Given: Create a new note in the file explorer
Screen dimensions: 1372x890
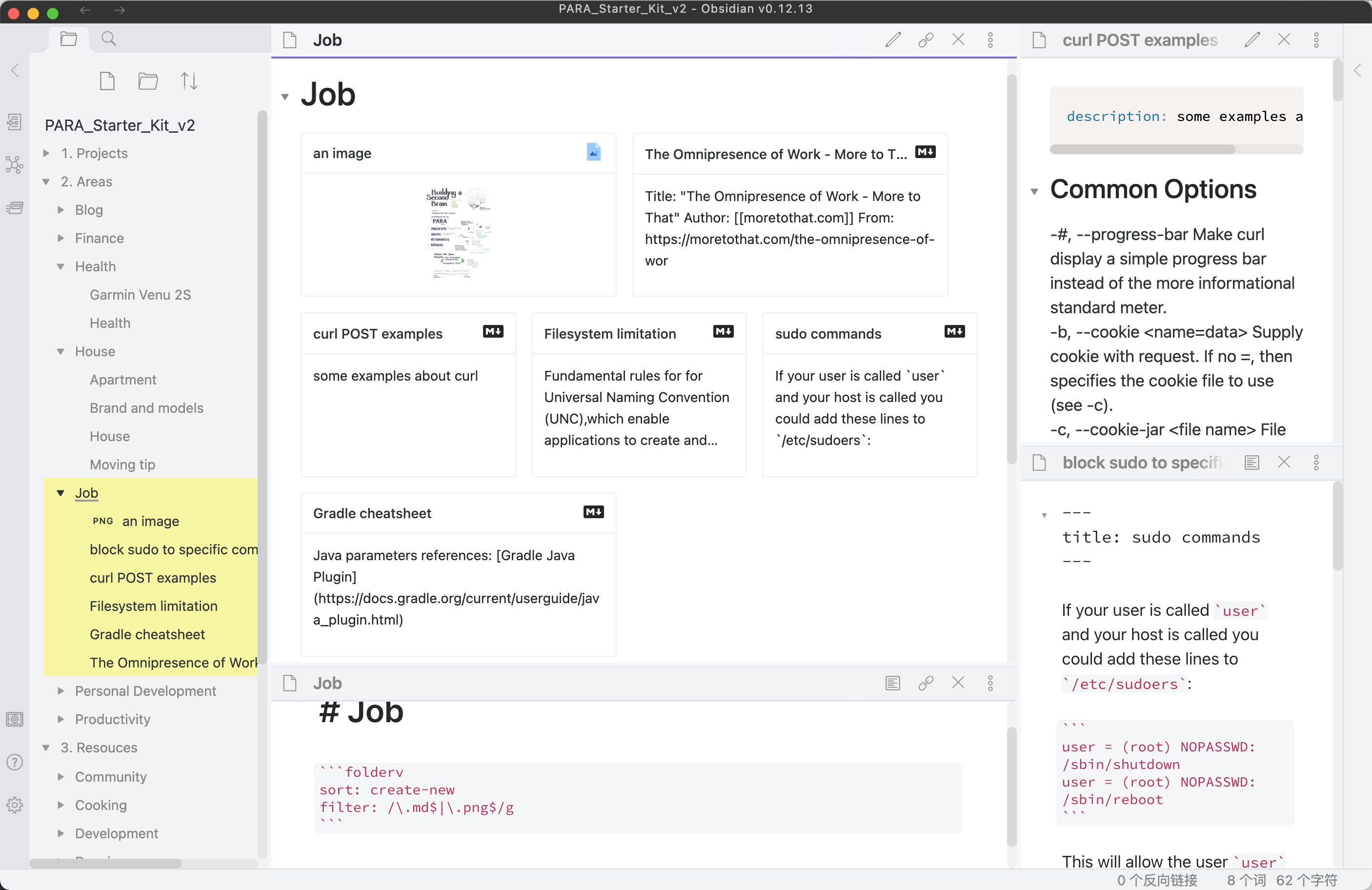Looking at the screenshot, I should tap(107, 81).
